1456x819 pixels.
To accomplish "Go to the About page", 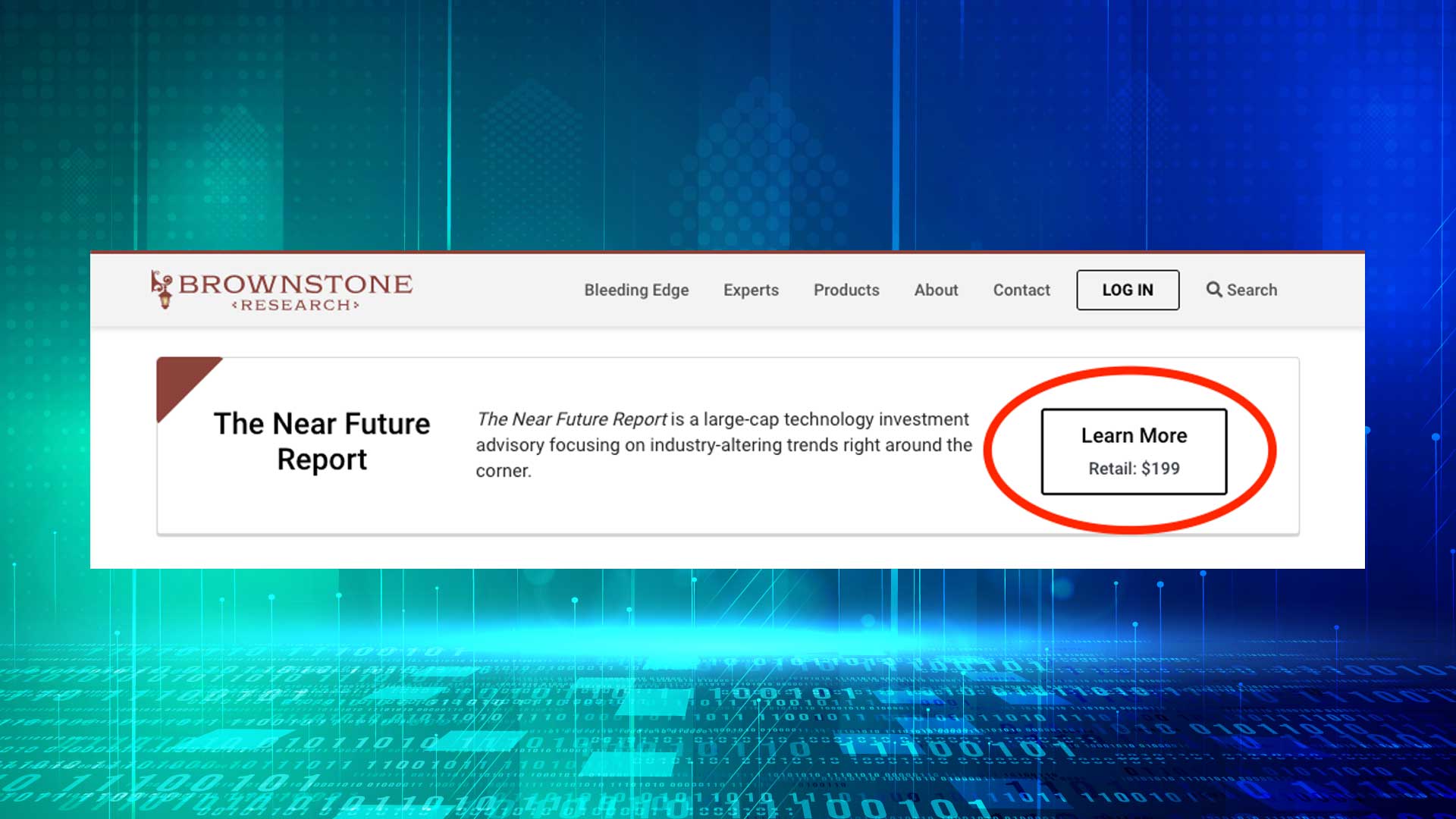I will [936, 290].
